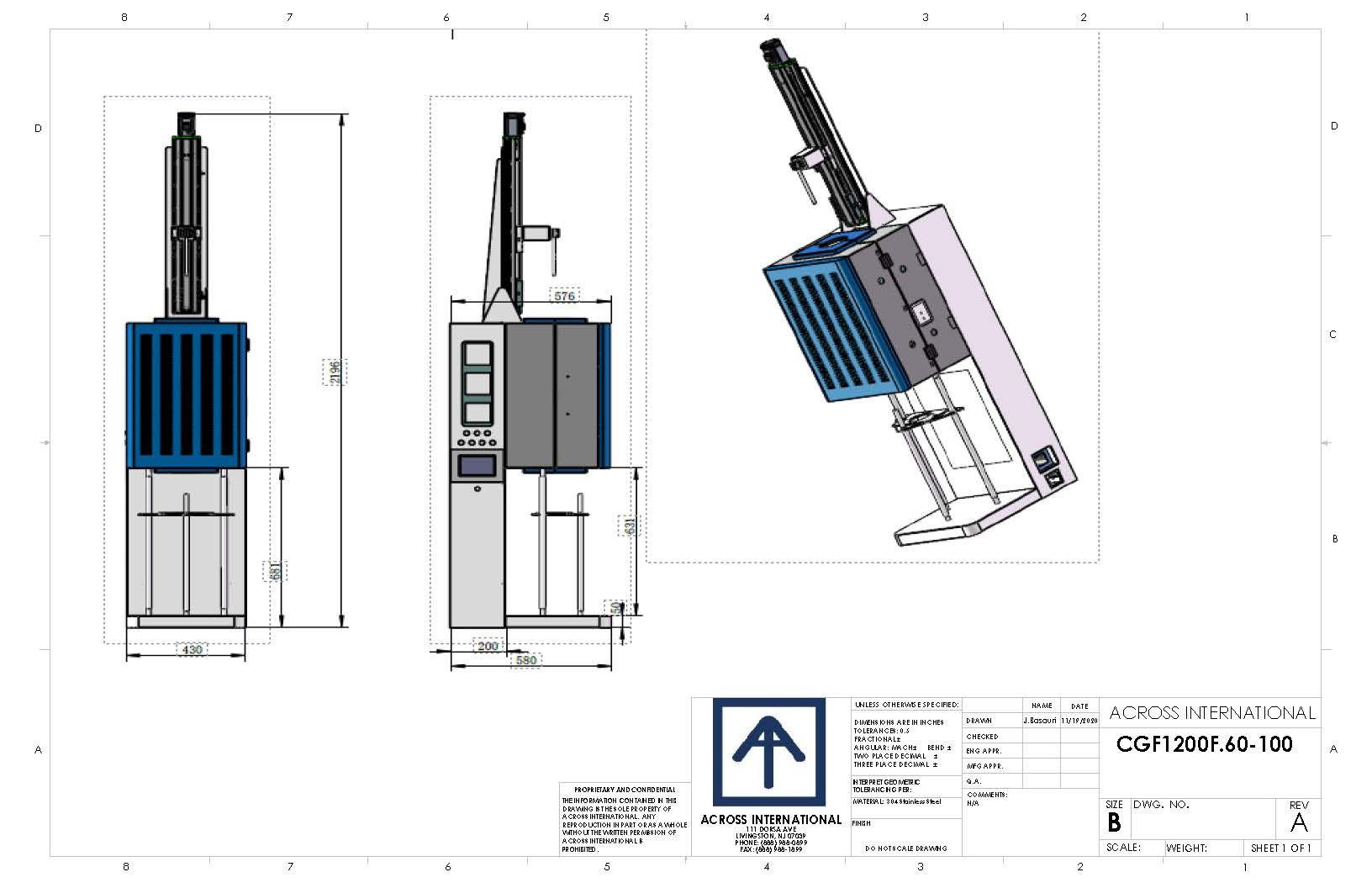
Task: Click the REV A revision box
Action: pos(1298,817)
